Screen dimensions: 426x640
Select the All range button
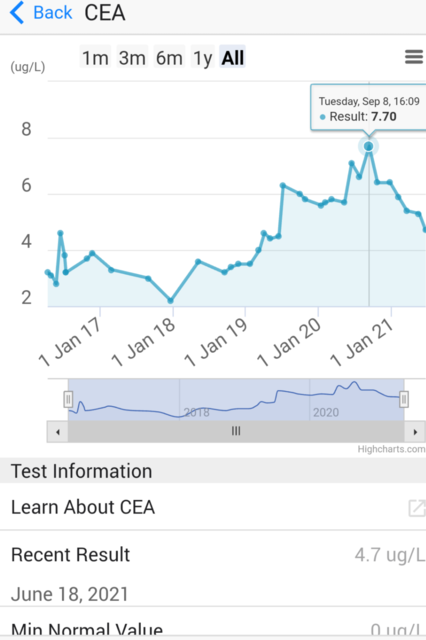click(233, 58)
